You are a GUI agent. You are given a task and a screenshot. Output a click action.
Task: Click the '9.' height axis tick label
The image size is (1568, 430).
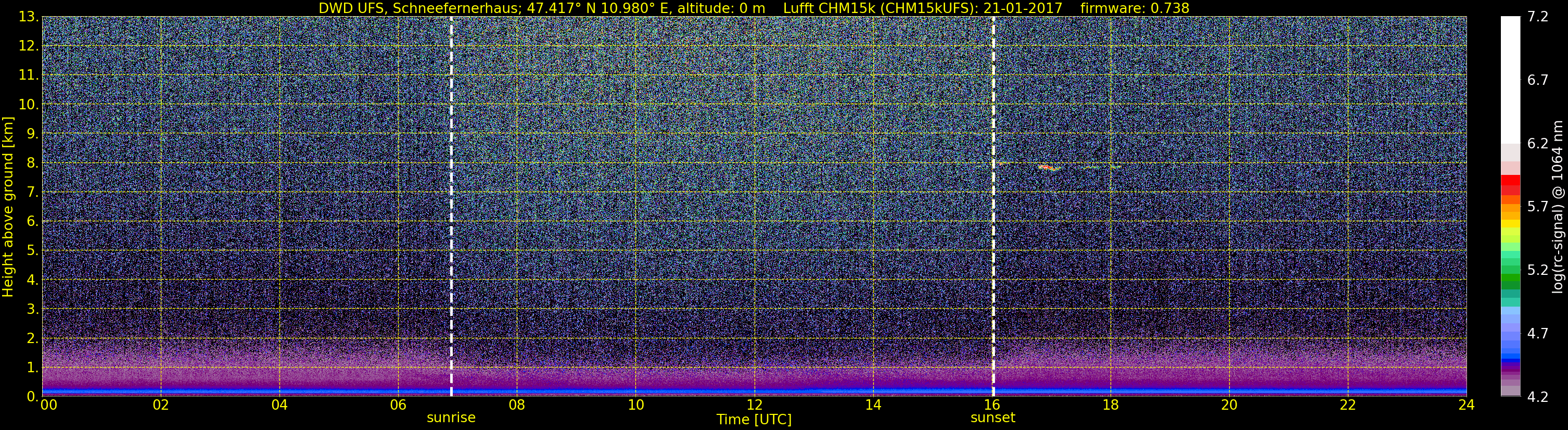click(x=32, y=133)
